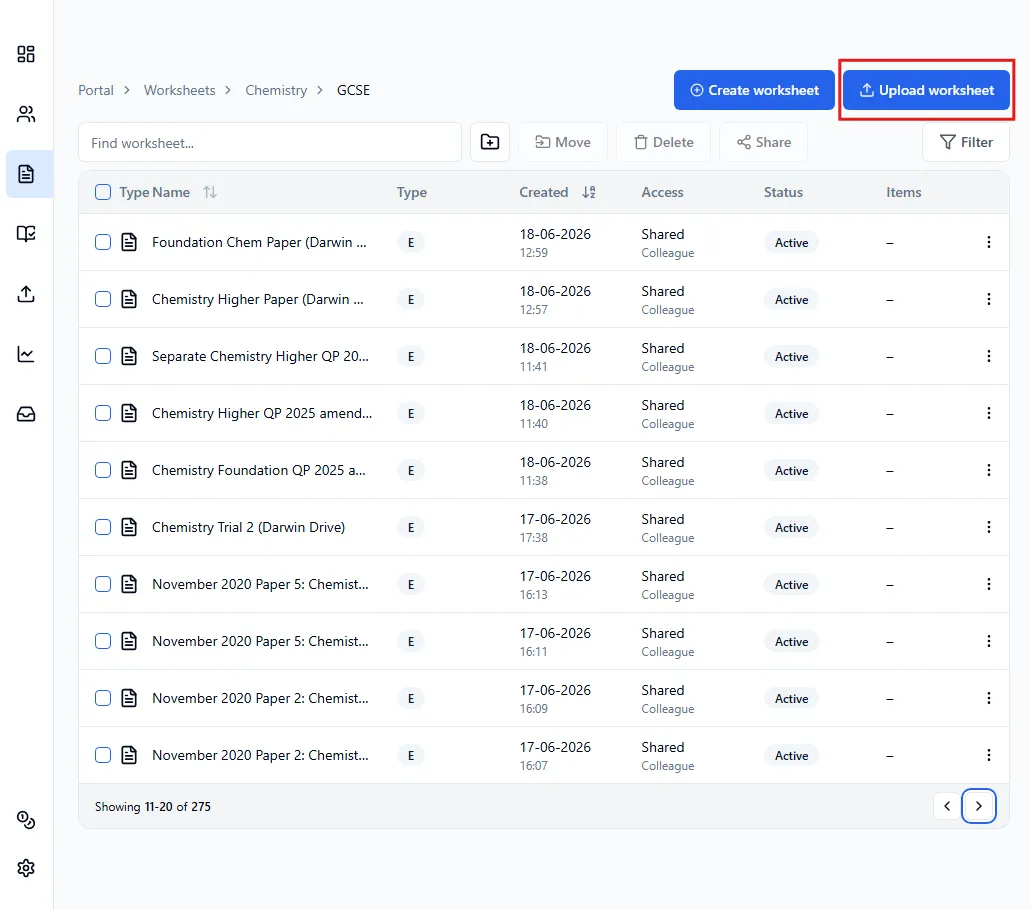Tick checkbox for November Paper 5 created 16:13
The image size is (1031, 910).
(103, 584)
